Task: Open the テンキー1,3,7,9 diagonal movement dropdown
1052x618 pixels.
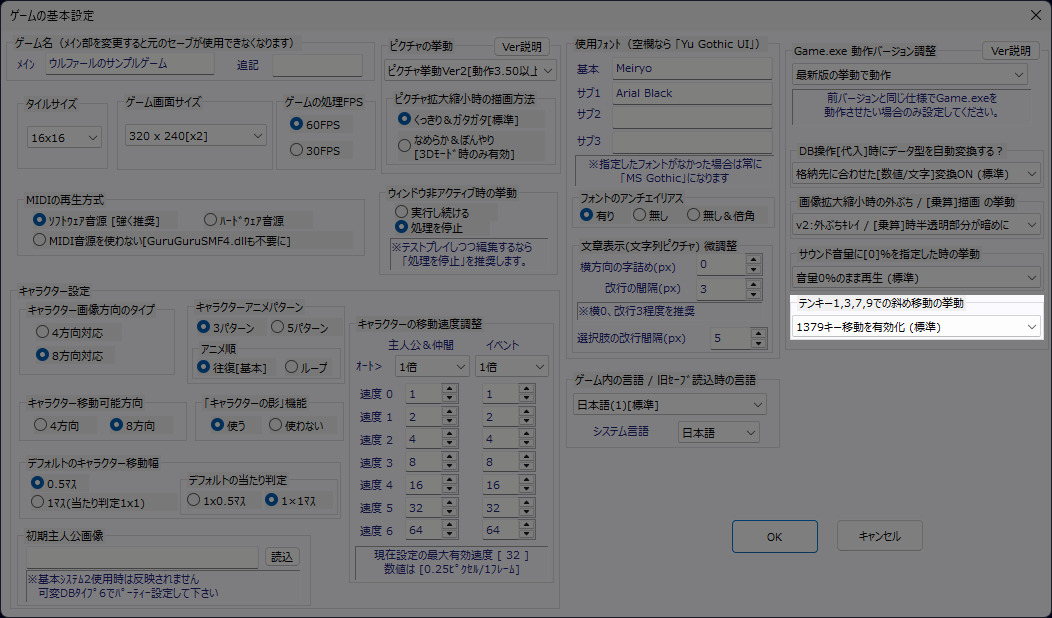Action: (x=915, y=326)
